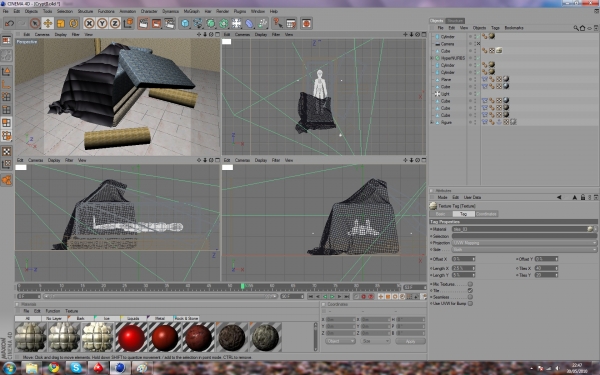The width and height of the screenshot is (600, 375).
Task: Open the Side dropdown
Action: 524,249
